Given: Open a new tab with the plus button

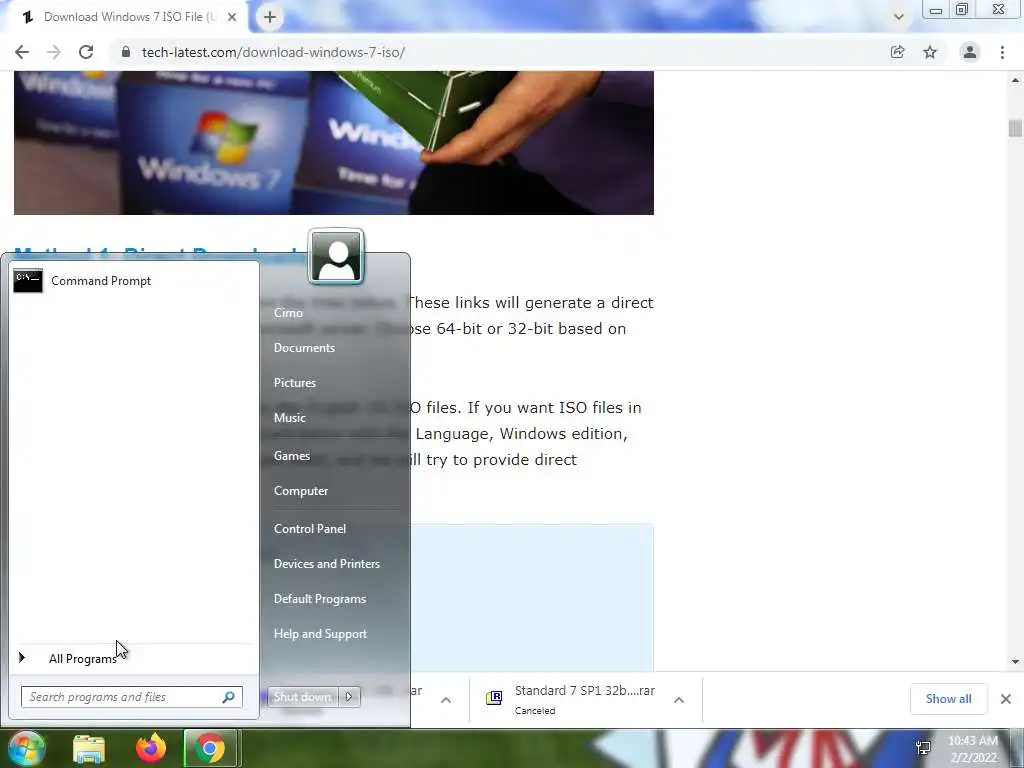Looking at the screenshot, I should click(x=270, y=17).
